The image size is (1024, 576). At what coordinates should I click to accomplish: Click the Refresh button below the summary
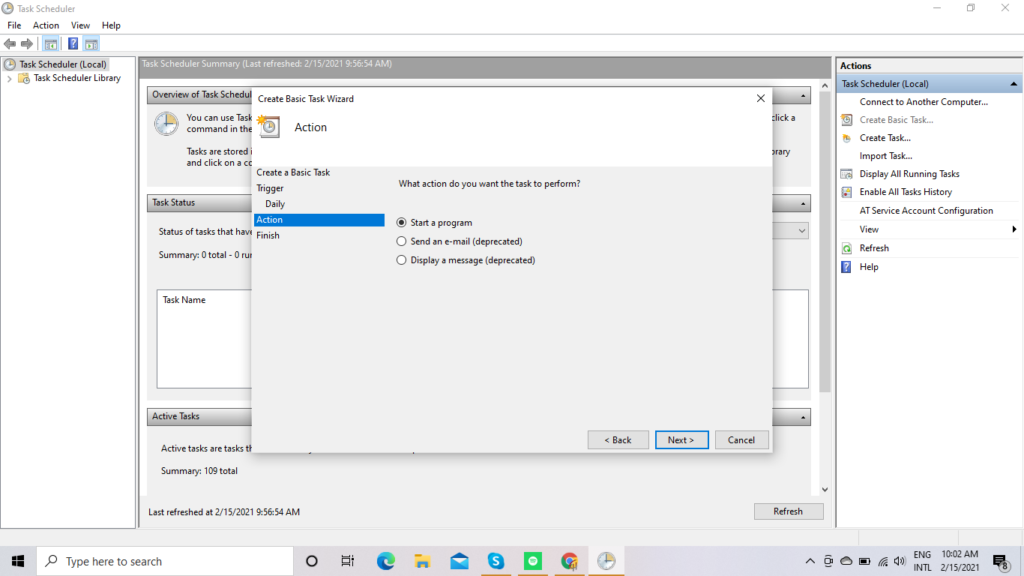click(788, 511)
